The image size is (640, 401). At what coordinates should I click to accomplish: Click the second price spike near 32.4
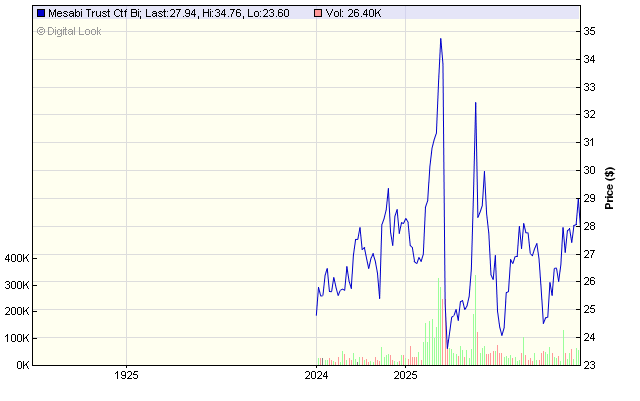pyautogui.click(x=476, y=103)
